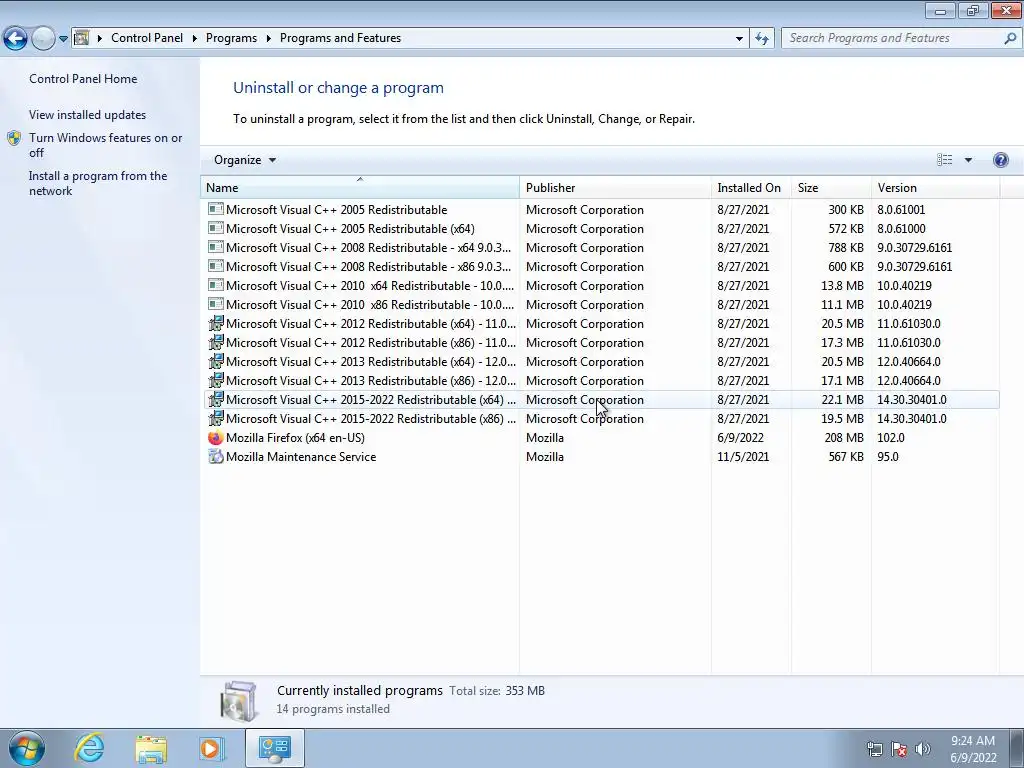Sort list by Publisher column header
Viewport: 1024px width, 768px height.
615,187
